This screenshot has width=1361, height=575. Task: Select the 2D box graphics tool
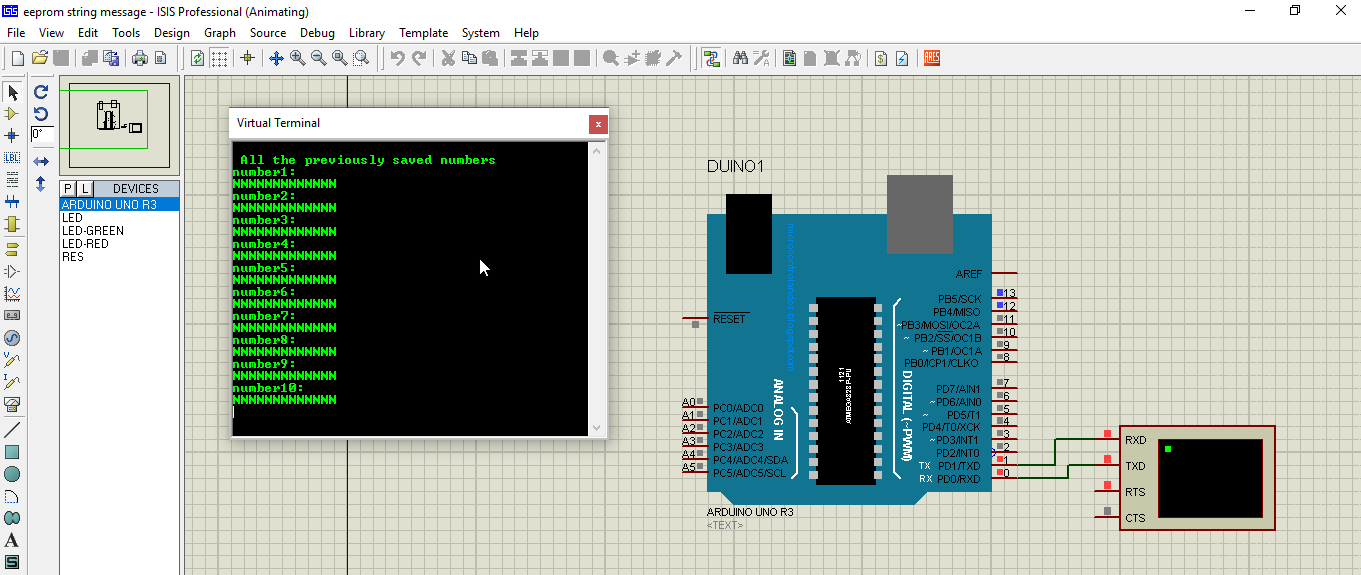[x=13, y=451]
